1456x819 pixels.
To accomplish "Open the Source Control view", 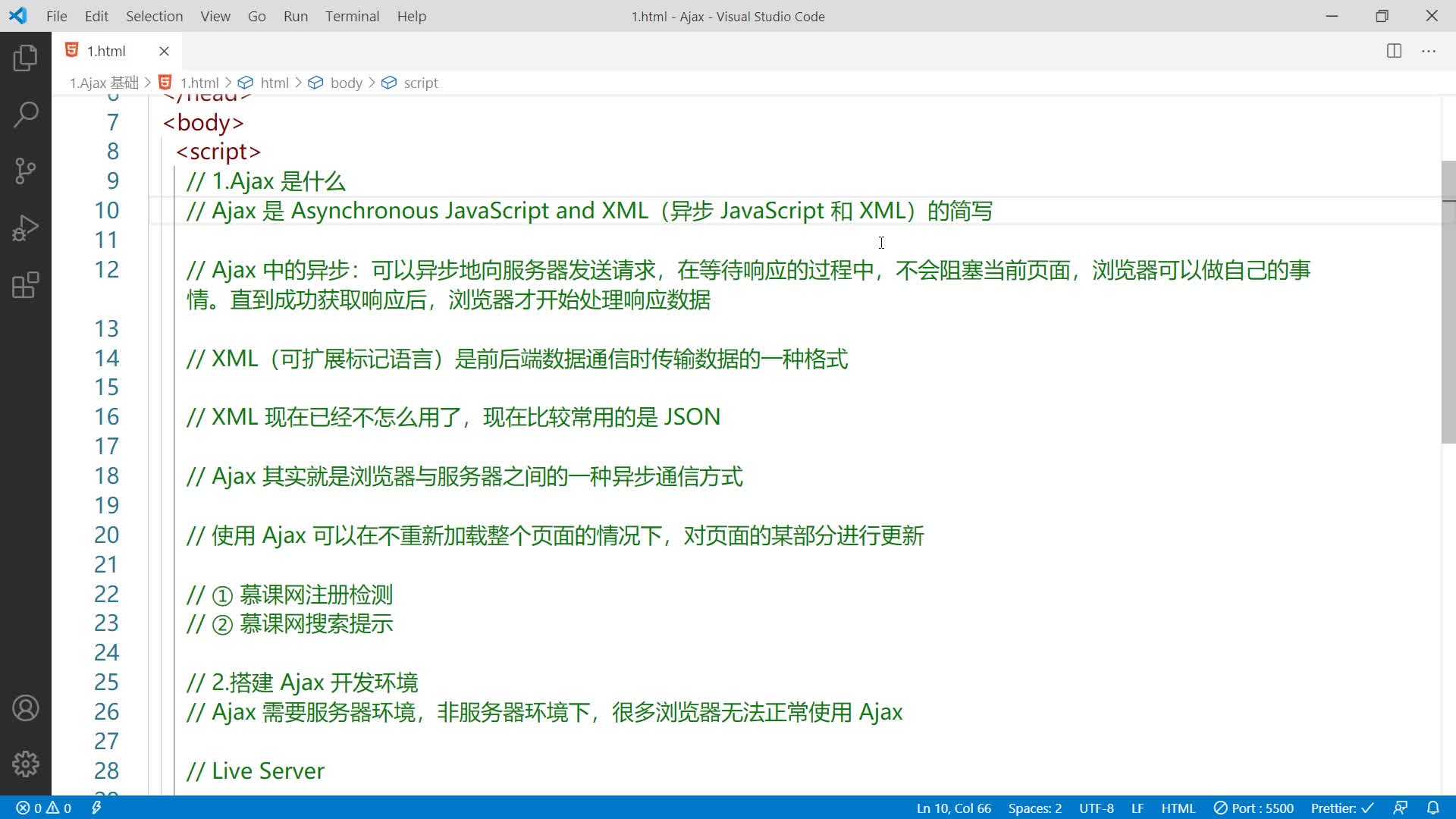I will [x=25, y=171].
